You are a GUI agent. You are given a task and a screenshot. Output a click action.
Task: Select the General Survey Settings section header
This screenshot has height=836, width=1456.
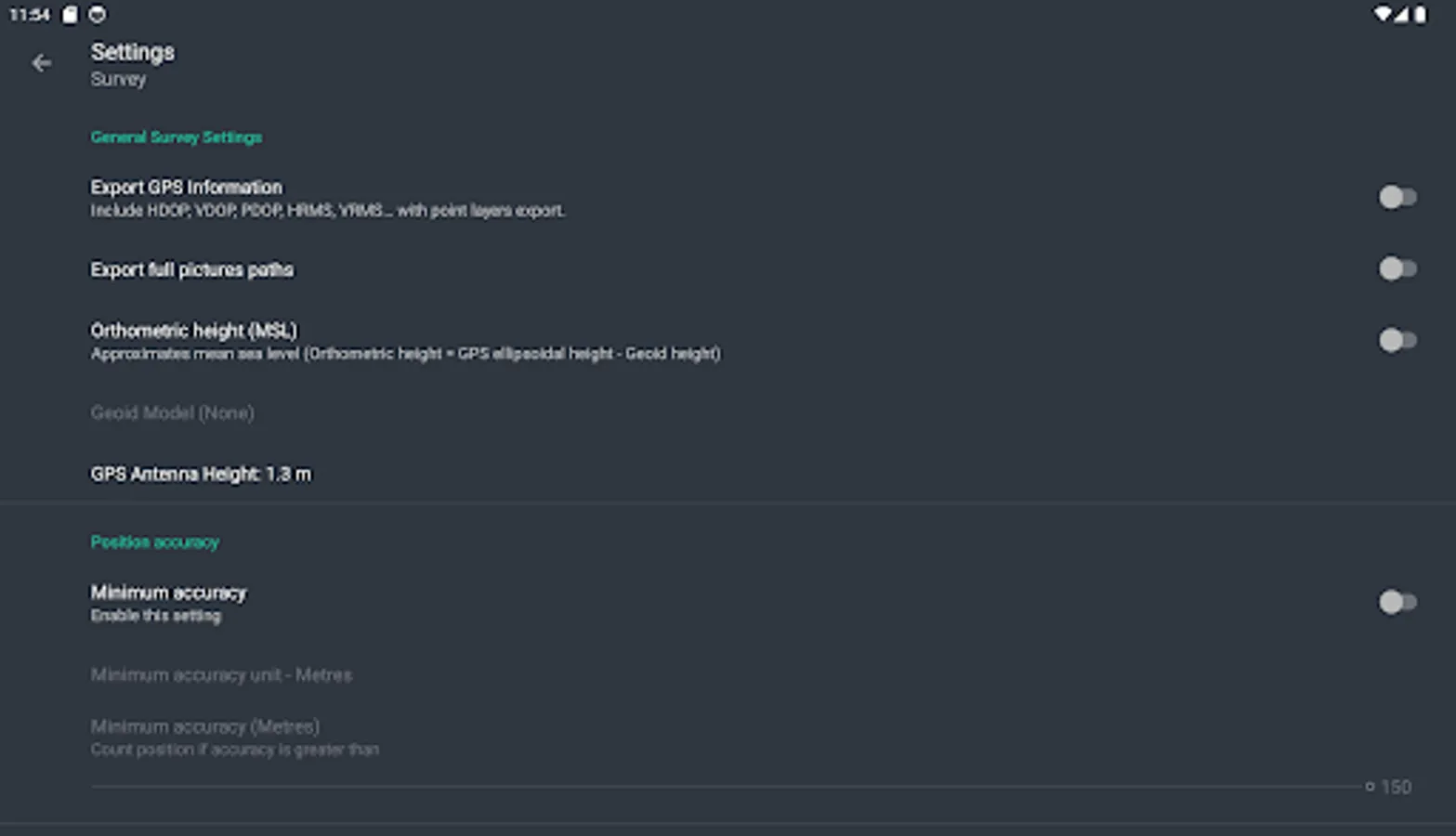(176, 137)
